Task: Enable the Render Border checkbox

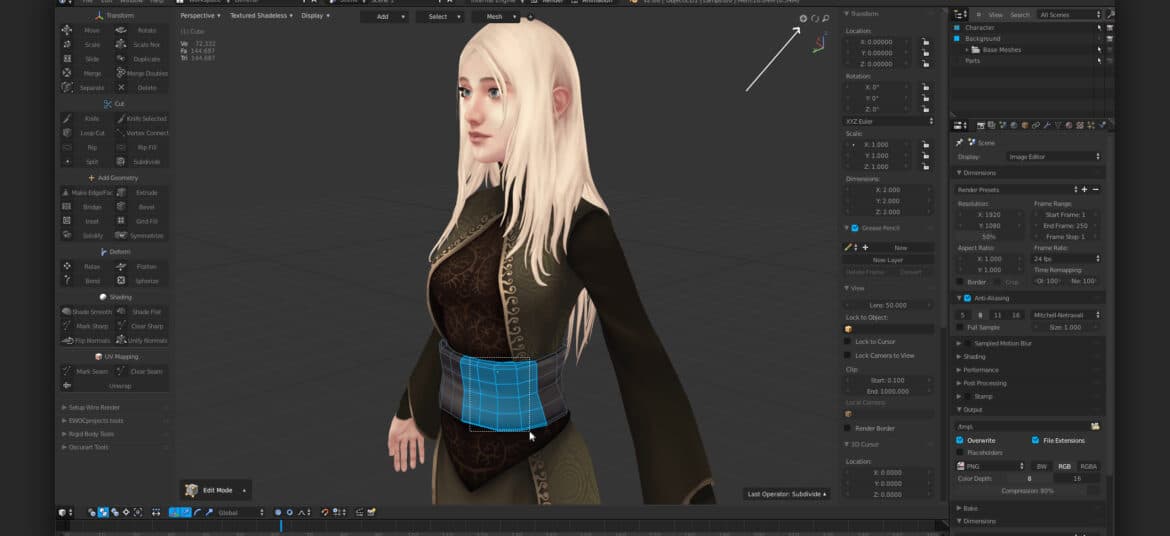Action: point(847,428)
